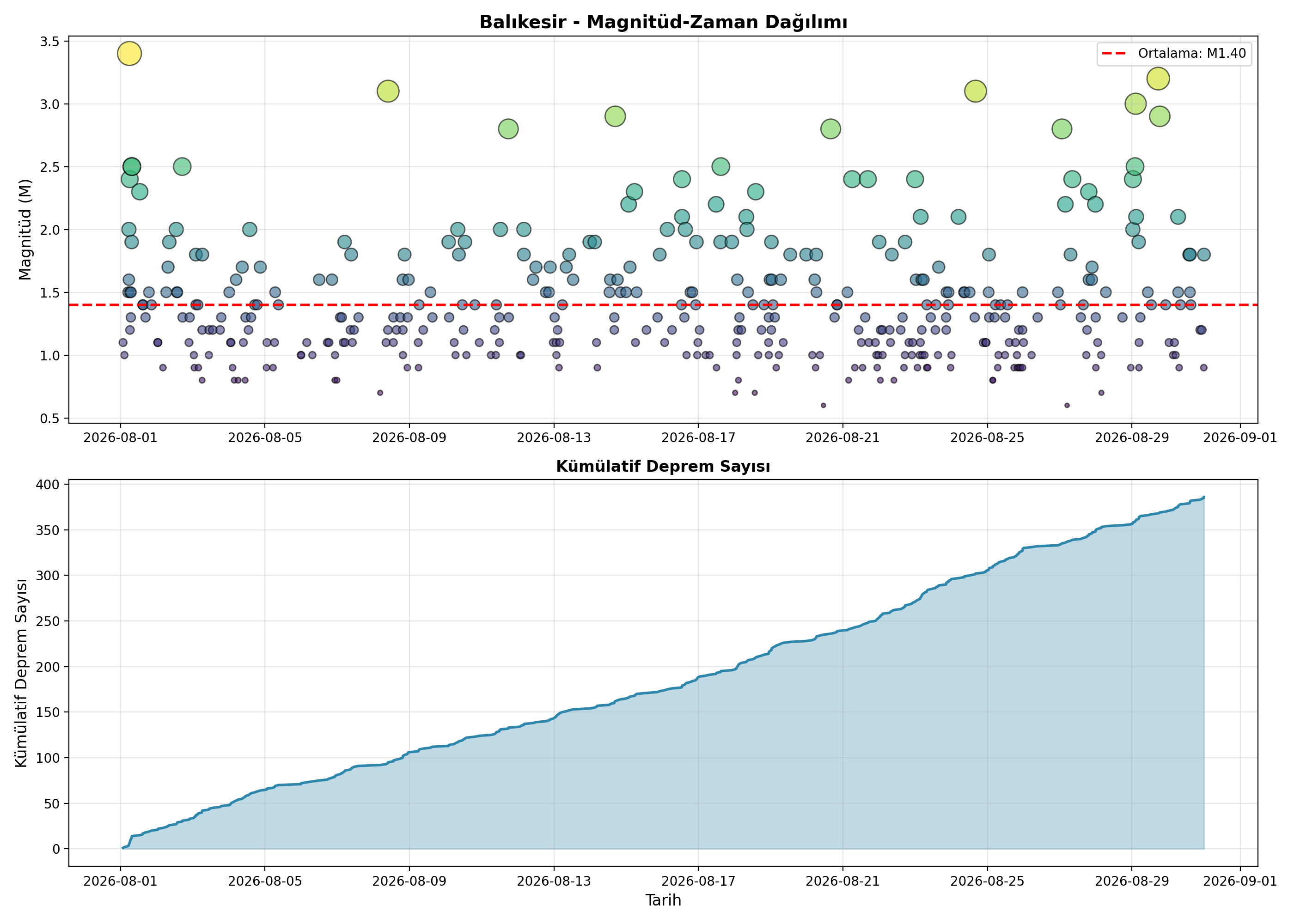1294x924 pixels.
Task: Click "2026-08-09" under the magnitude scatter chart
Action: click(x=409, y=438)
